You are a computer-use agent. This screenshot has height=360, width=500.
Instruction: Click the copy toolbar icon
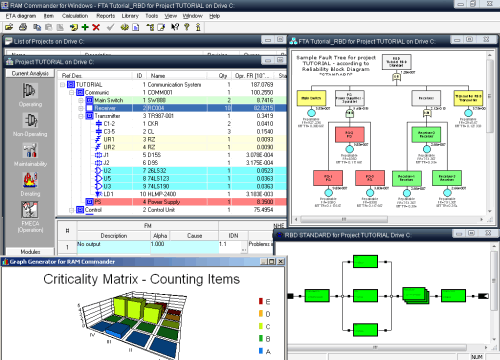click(x=37, y=27)
